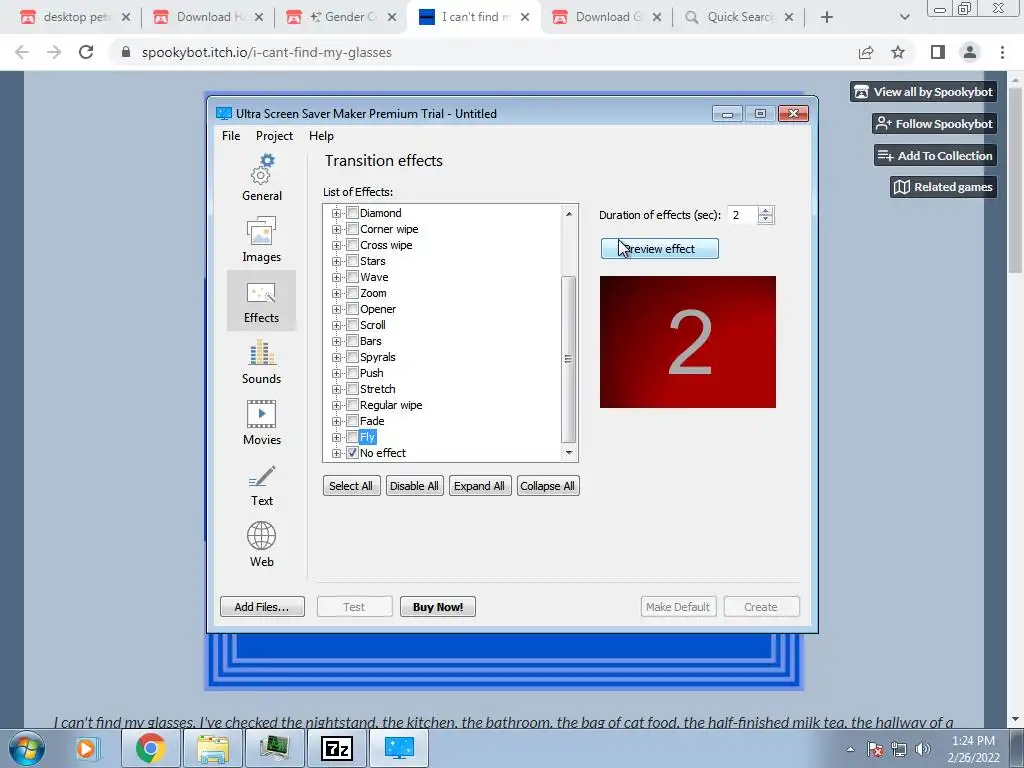Image resolution: width=1024 pixels, height=768 pixels.
Task: Enable the Diamond effect checkbox
Action: coord(353,213)
